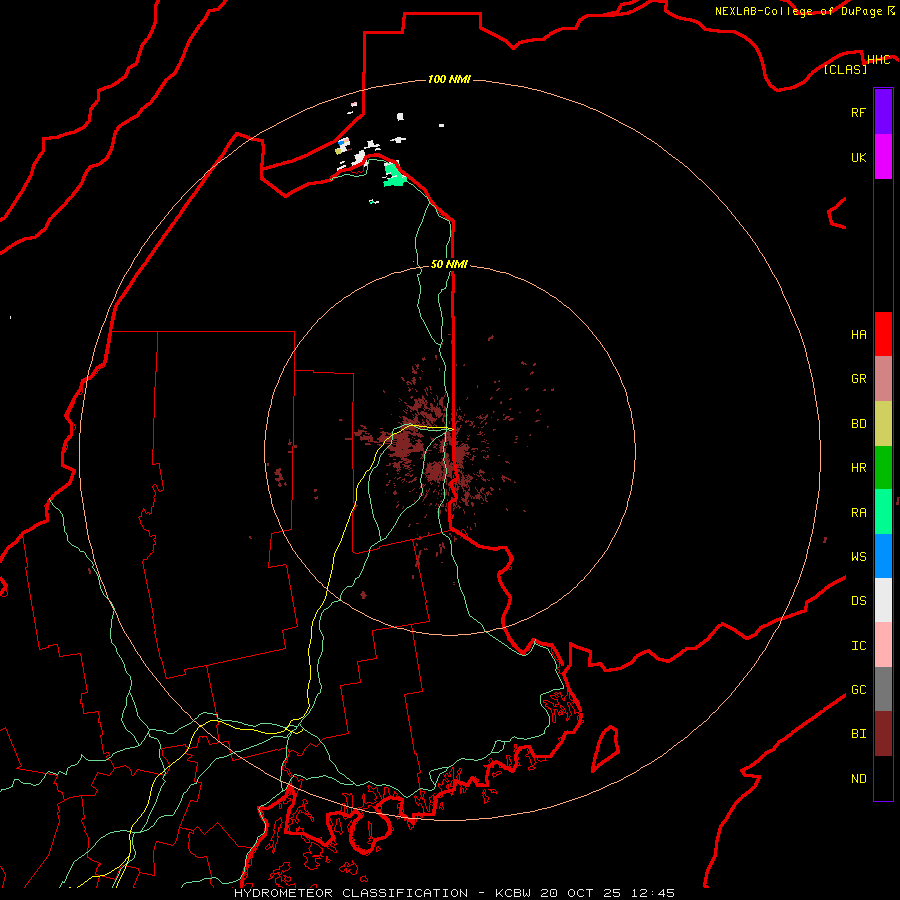Click the HR legend label
This screenshot has height=900, width=900.
pos(858,468)
